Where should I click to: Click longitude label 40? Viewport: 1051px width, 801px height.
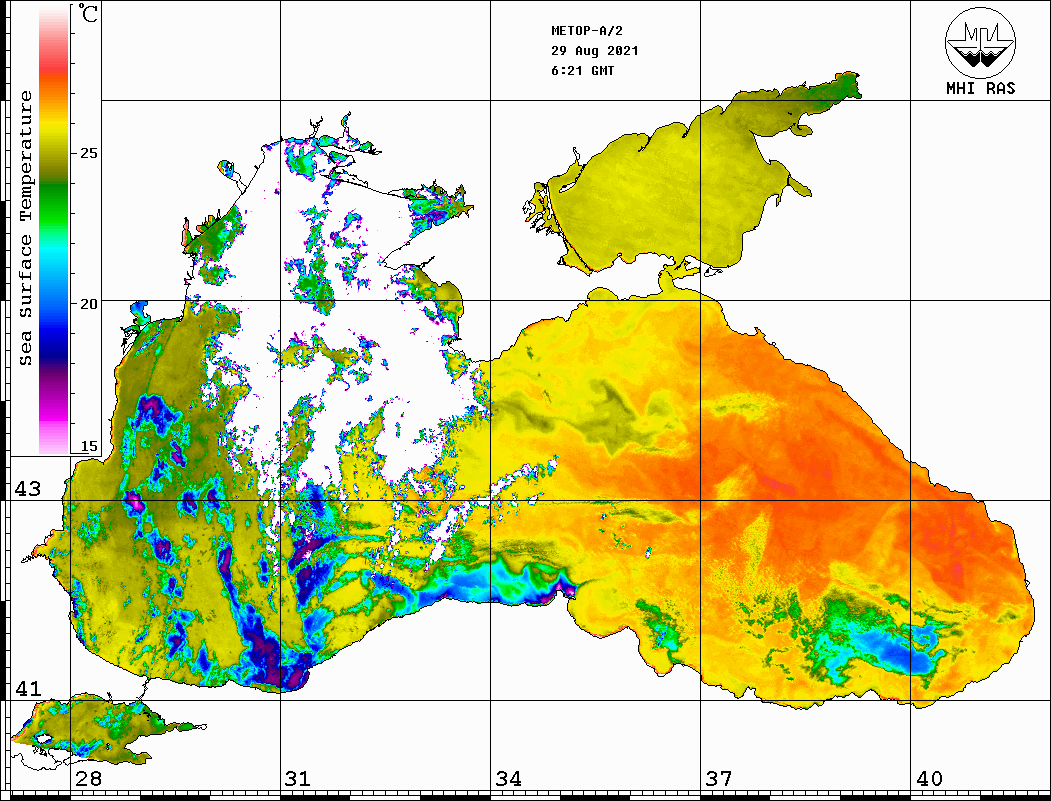(929, 779)
